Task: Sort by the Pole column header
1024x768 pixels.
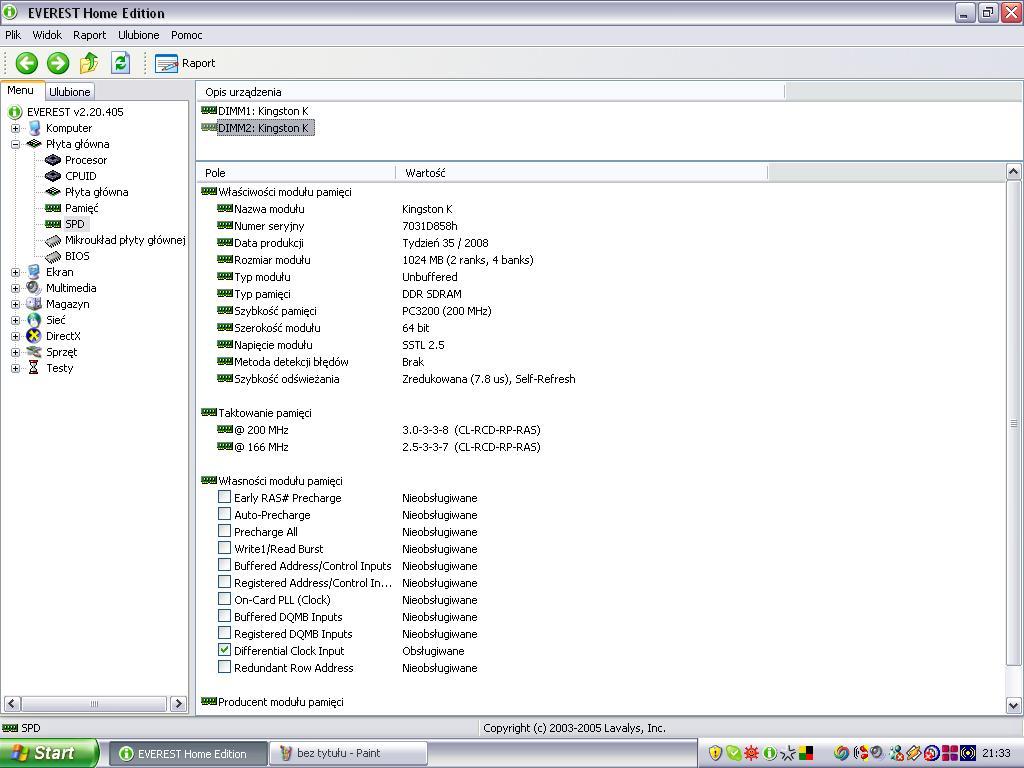Action: (296, 172)
